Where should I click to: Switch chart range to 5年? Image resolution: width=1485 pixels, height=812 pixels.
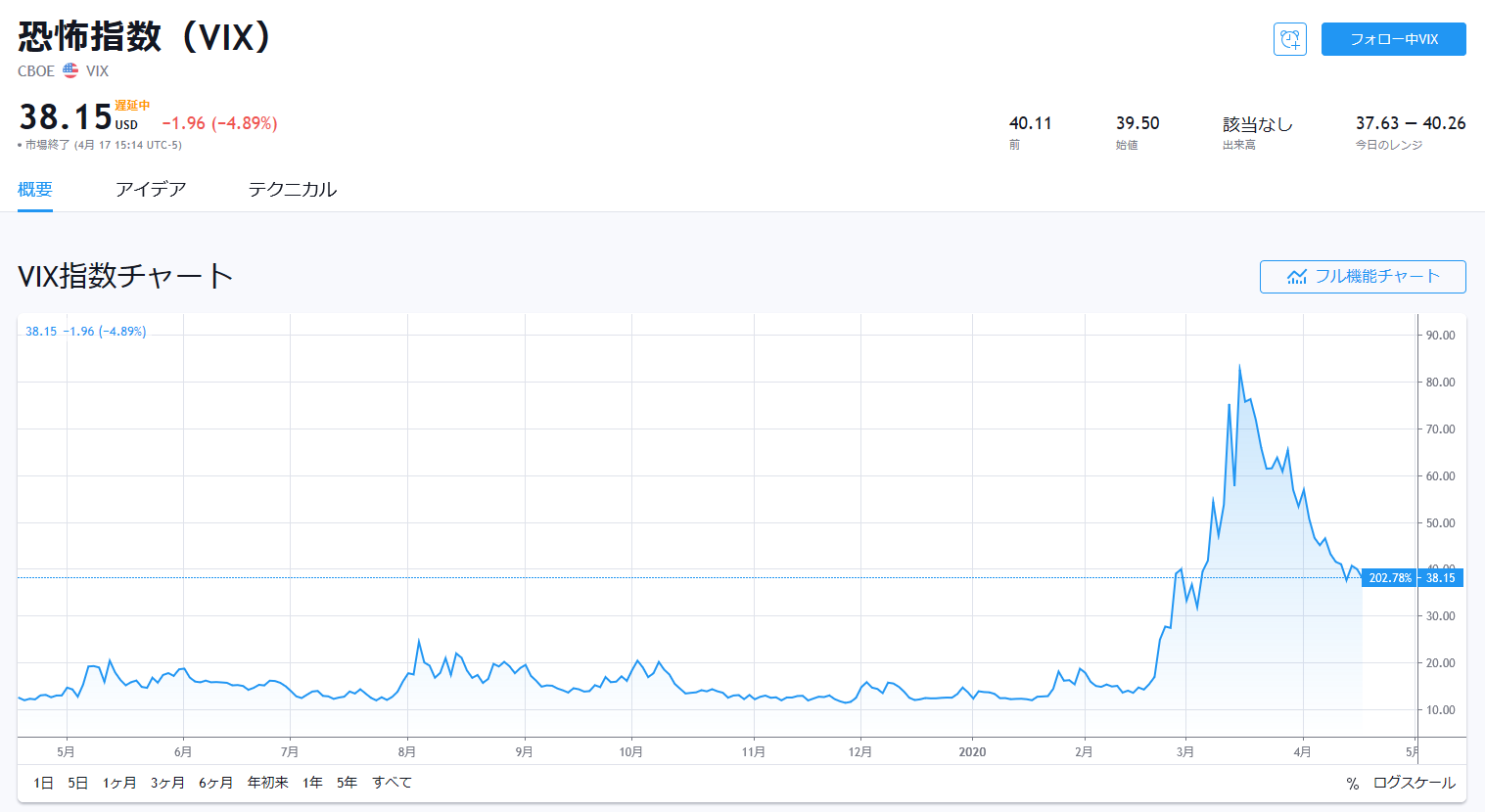click(347, 783)
